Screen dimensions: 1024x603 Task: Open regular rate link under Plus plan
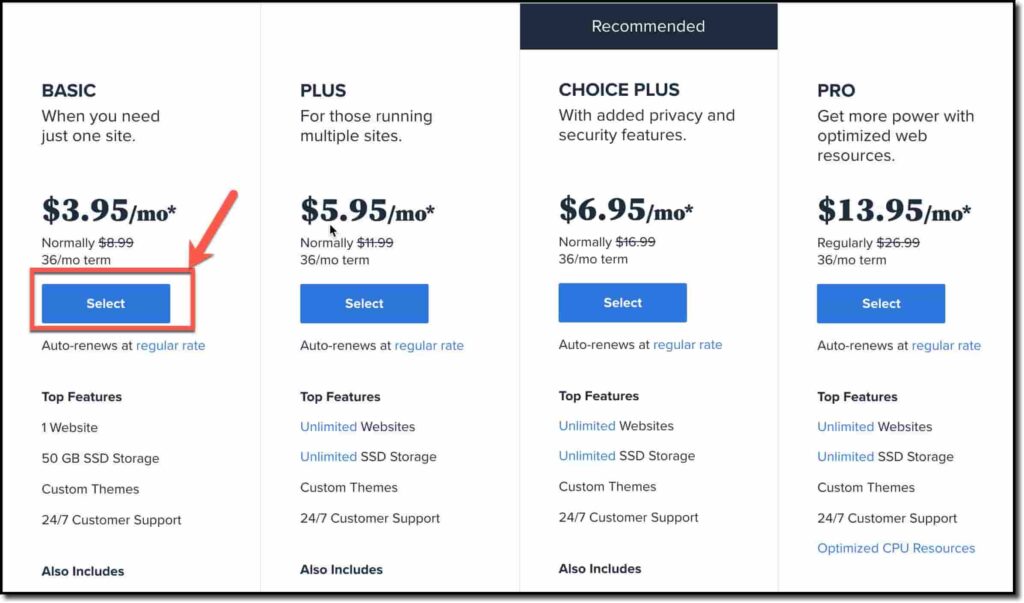tap(429, 346)
